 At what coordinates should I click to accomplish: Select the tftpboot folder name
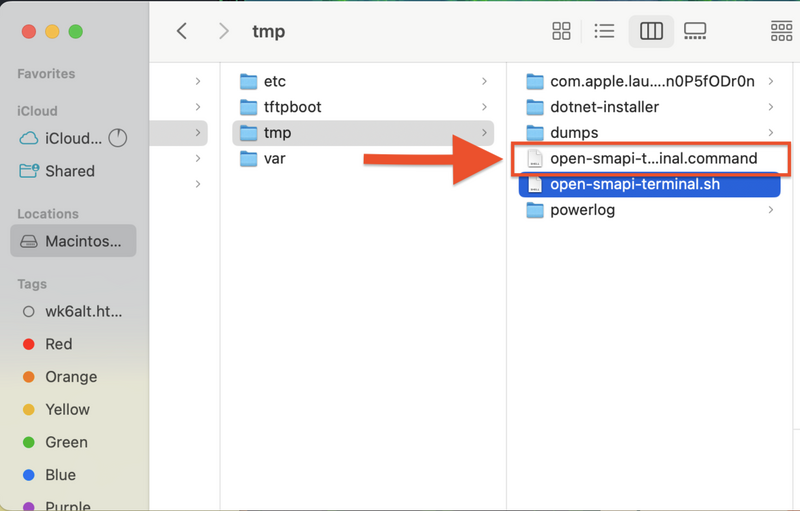292,107
